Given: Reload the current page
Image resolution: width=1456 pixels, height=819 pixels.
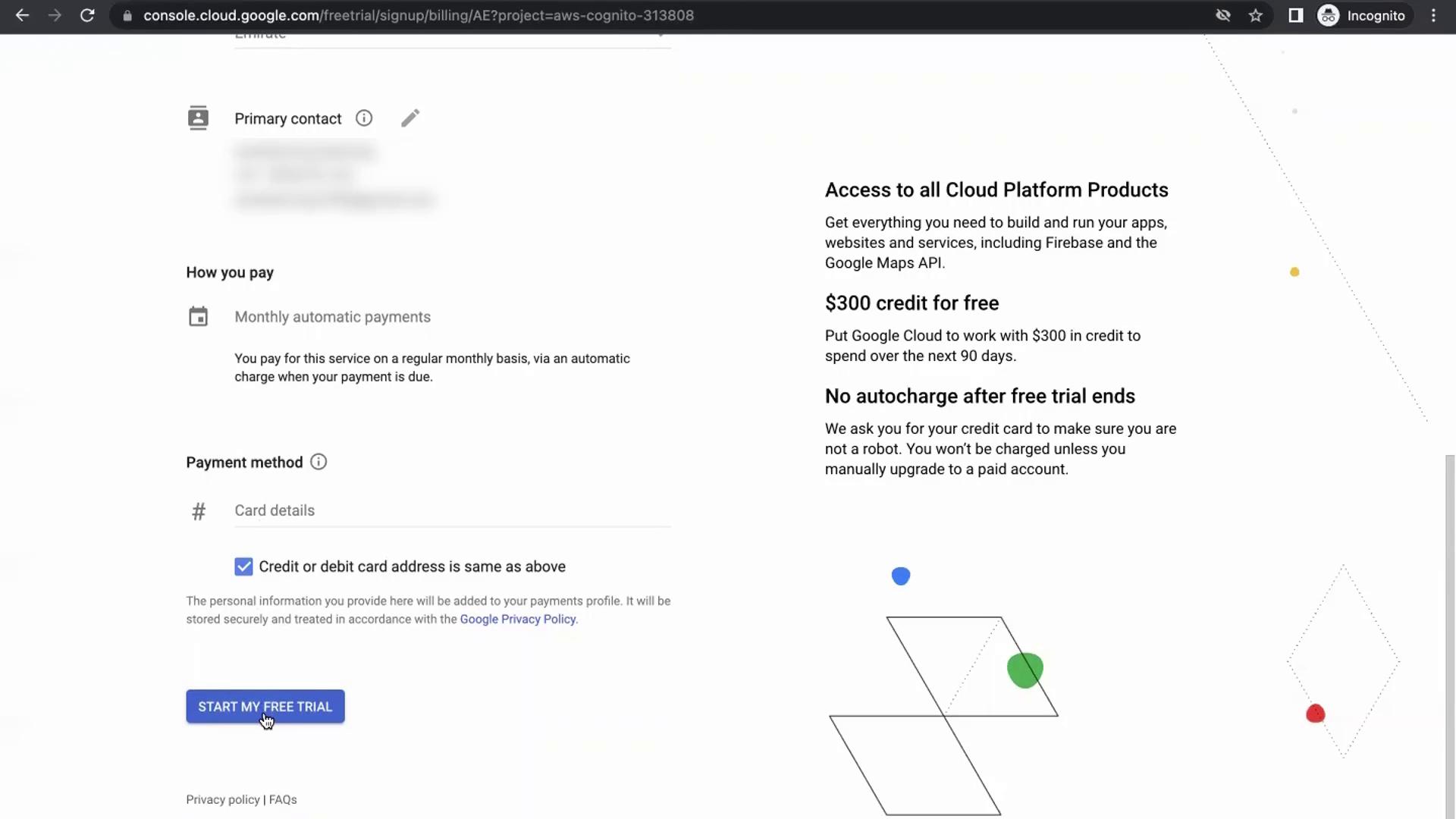Looking at the screenshot, I should tap(87, 15).
